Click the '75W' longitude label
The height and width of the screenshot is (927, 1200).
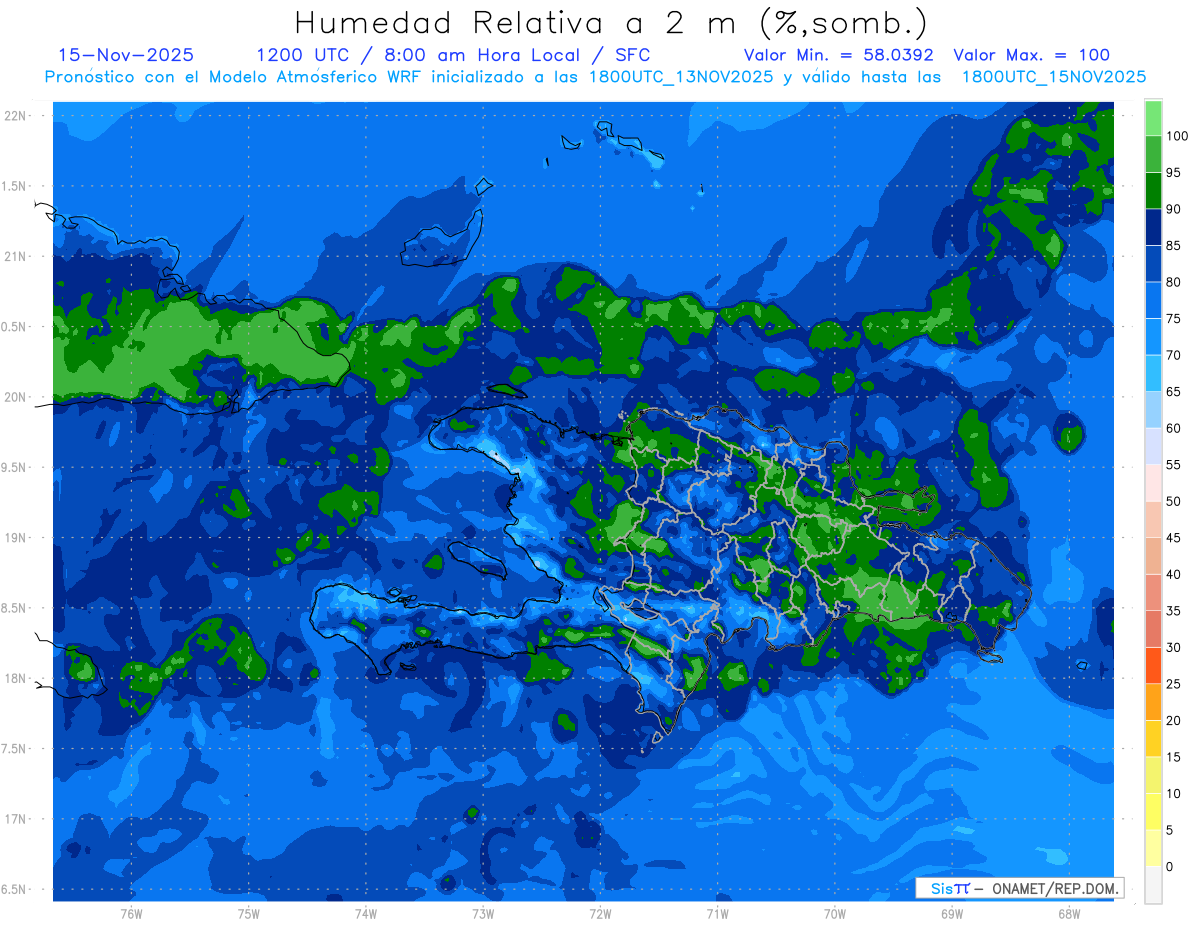tap(248, 913)
